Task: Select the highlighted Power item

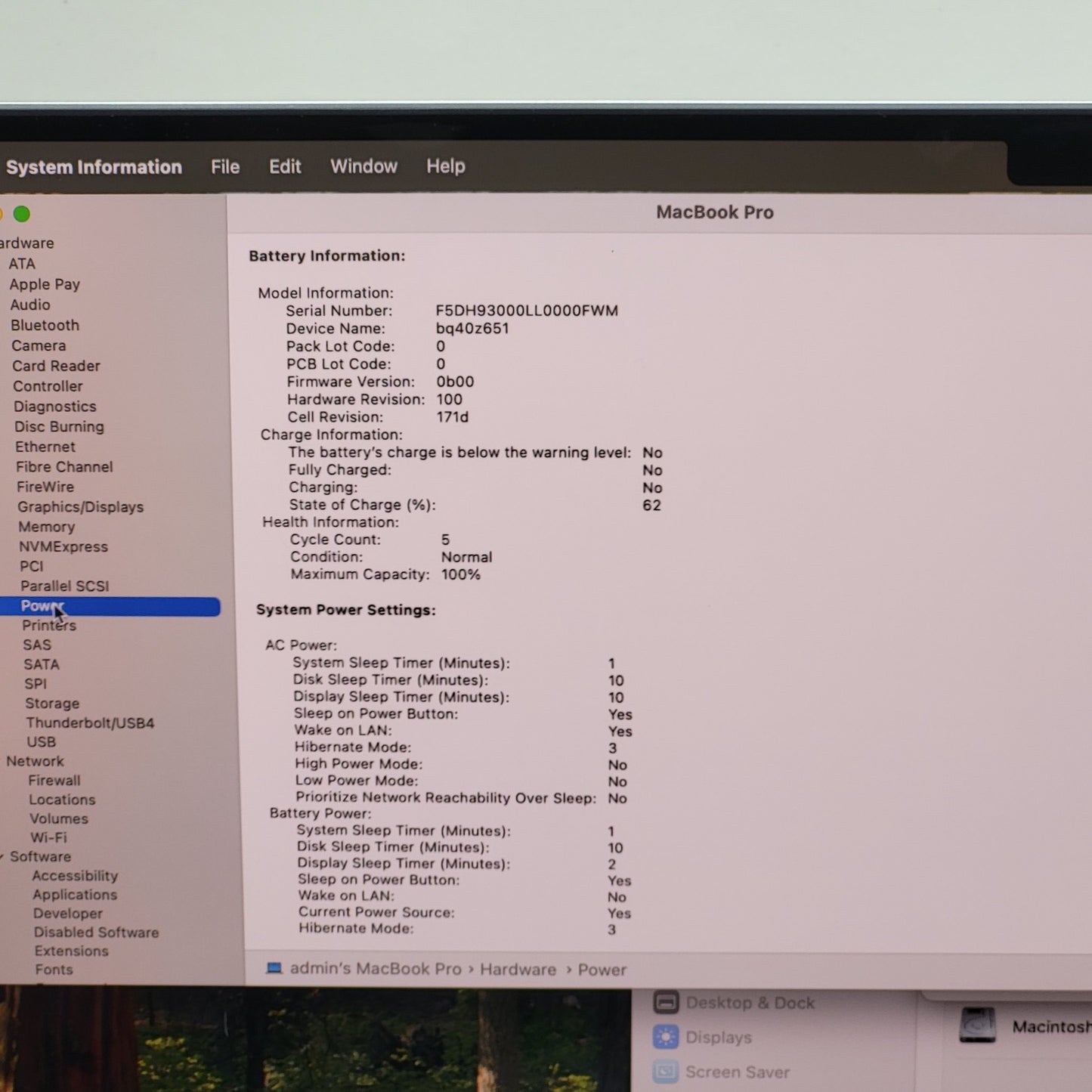Action: (110, 606)
